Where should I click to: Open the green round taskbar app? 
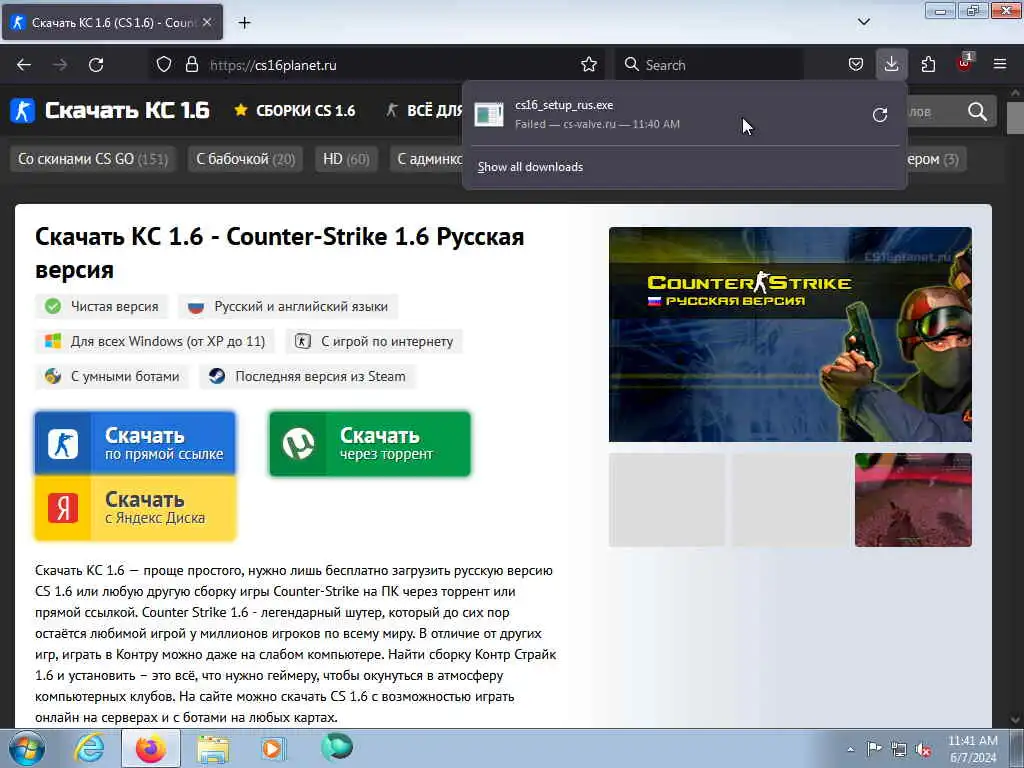pyautogui.click(x=336, y=747)
